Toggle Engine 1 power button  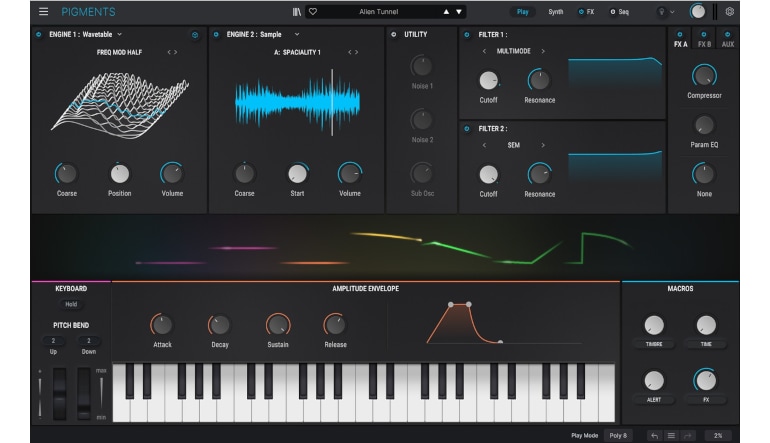(39, 34)
